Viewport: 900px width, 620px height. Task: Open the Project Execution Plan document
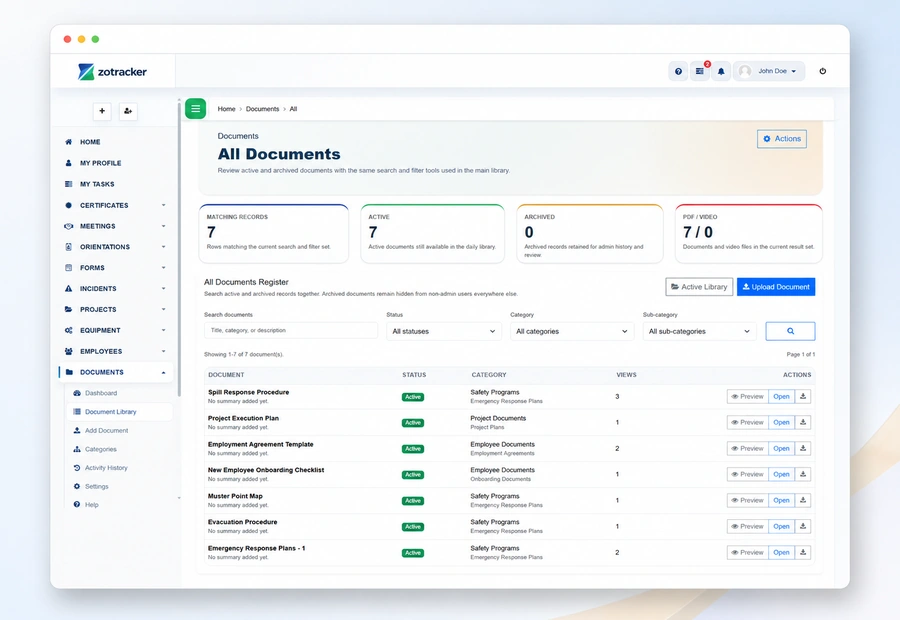(781, 423)
